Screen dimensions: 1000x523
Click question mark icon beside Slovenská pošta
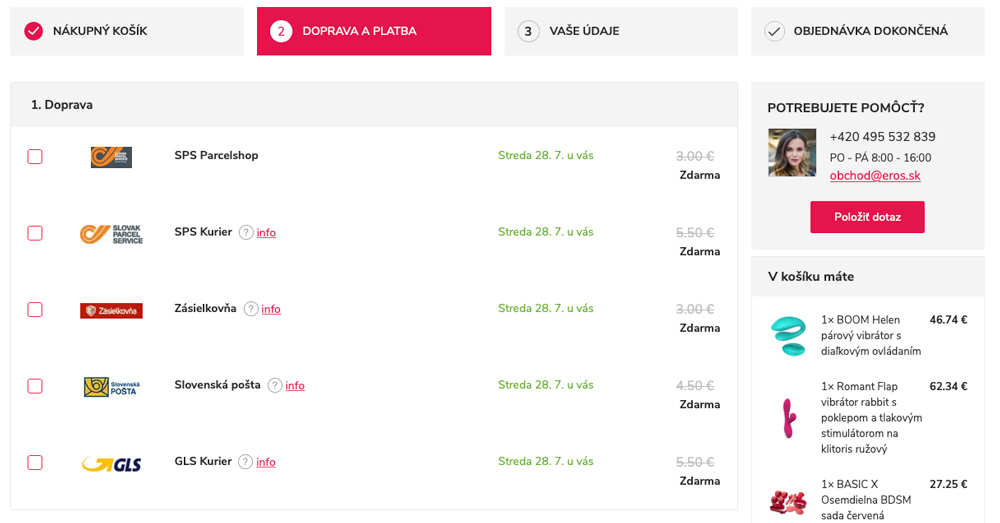275,386
